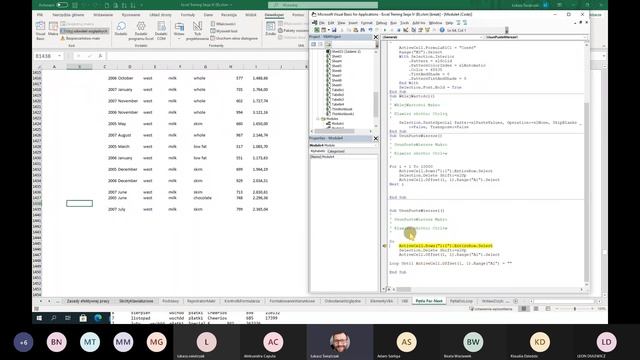
Task: Click the select-all corner of the worksheet
Action: click(x=39, y=67)
